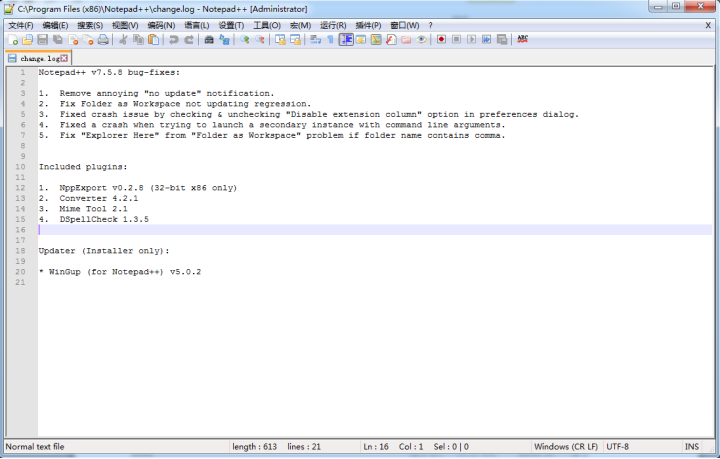This screenshot has height=459, width=720.
Task: Click line "Notepad++ v7.5.8 bug-fixes:"
Action: pos(109,73)
